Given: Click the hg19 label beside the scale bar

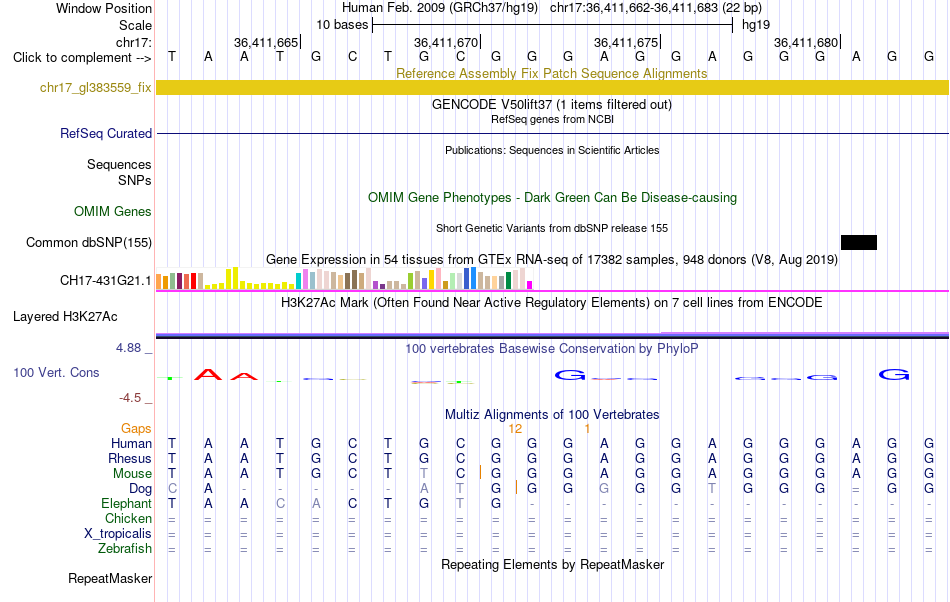Looking at the screenshot, I should [x=756, y=25].
